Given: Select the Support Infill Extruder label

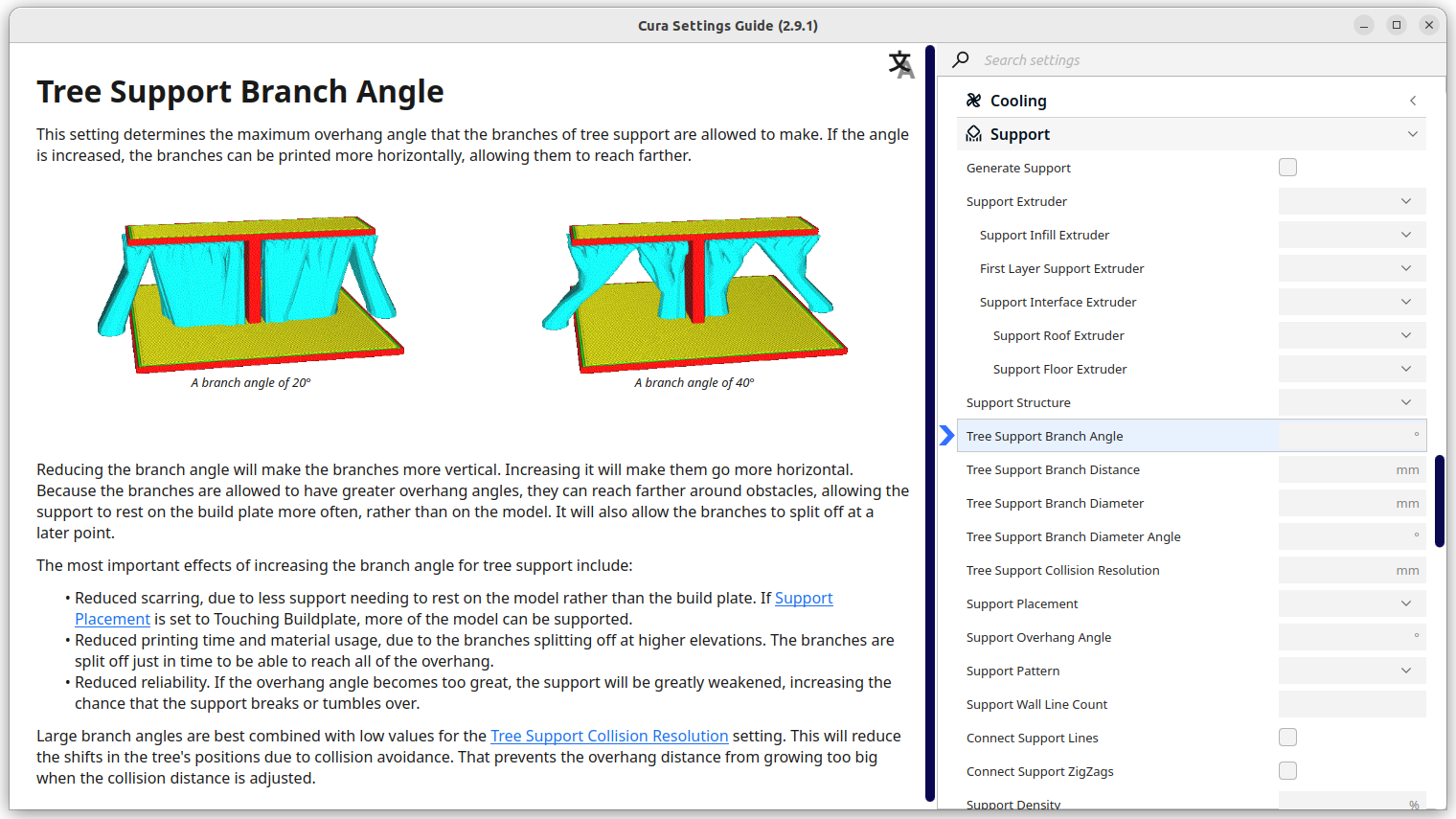Looking at the screenshot, I should click(1044, 235).
